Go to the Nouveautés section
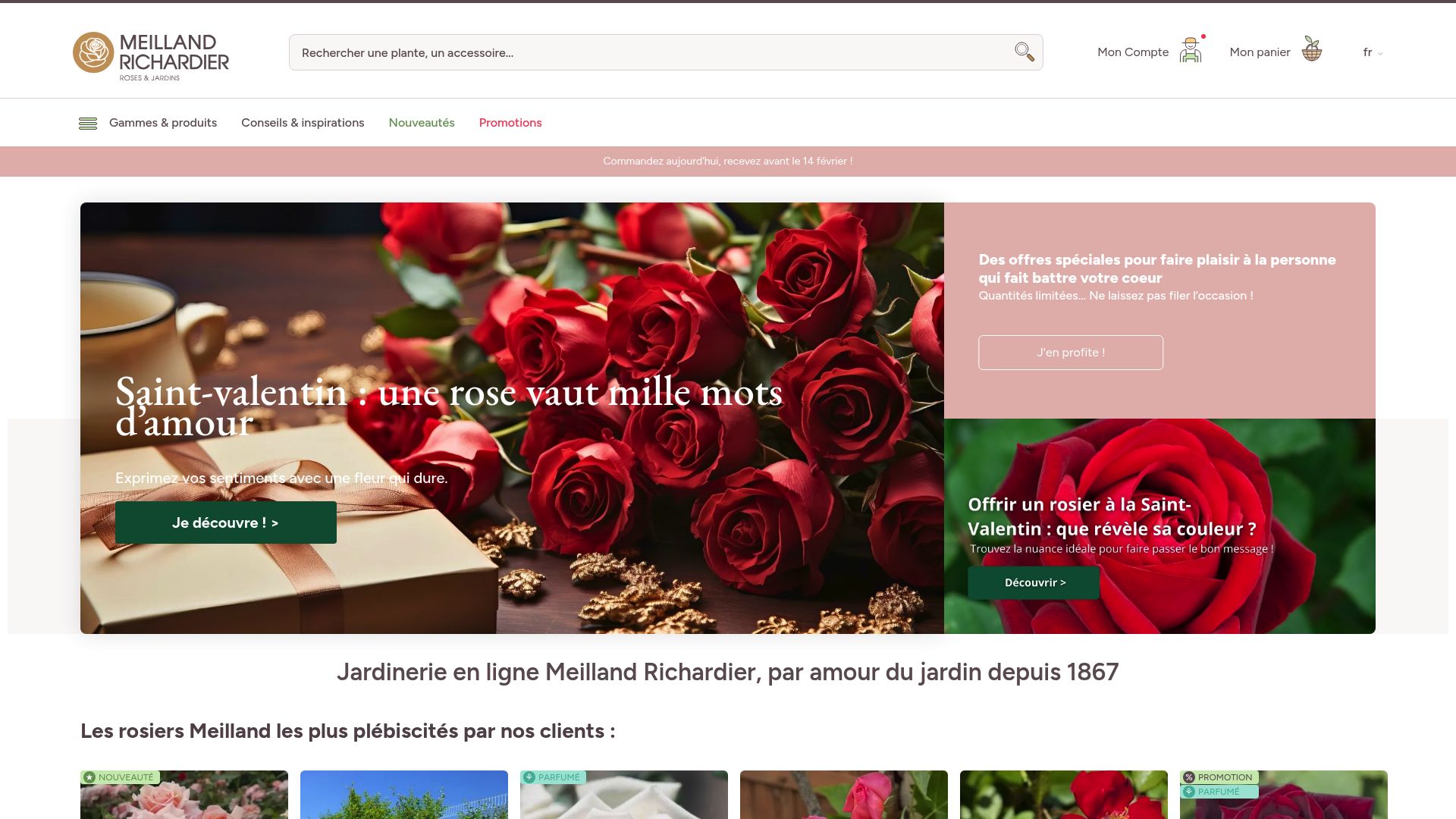1456x819 pixels. click(x=422, y=123)
